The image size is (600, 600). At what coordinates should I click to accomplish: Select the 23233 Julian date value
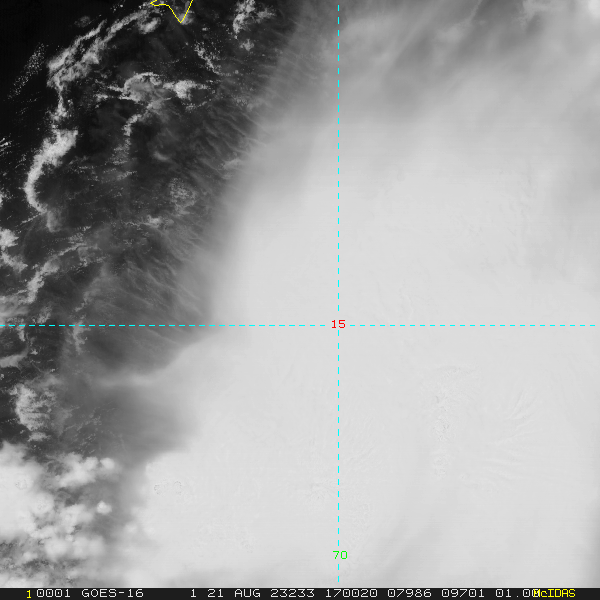pos(292,593)
